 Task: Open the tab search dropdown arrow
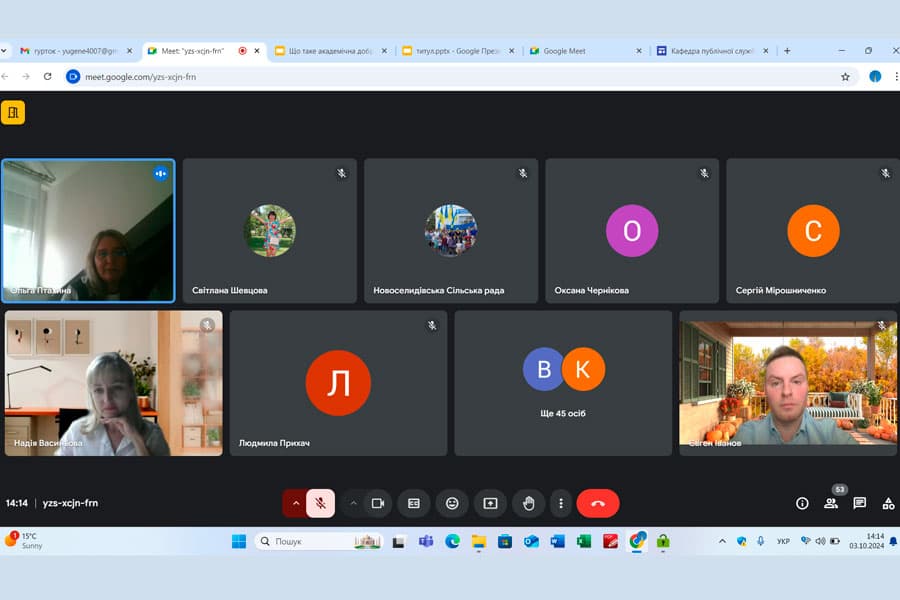pos(4,51)
